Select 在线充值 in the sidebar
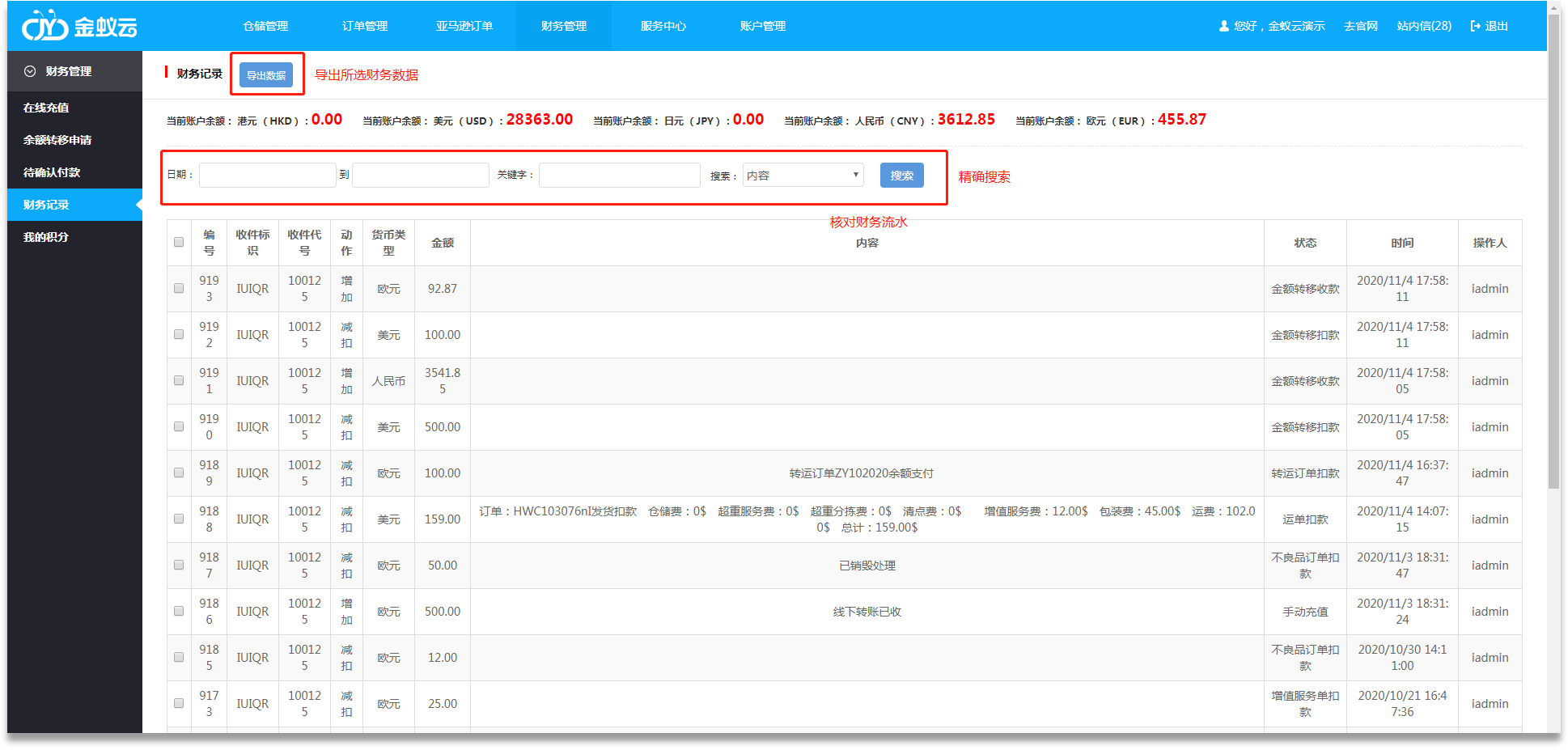The height and width of the screenshot is (750, 1568). pos(46,108)
